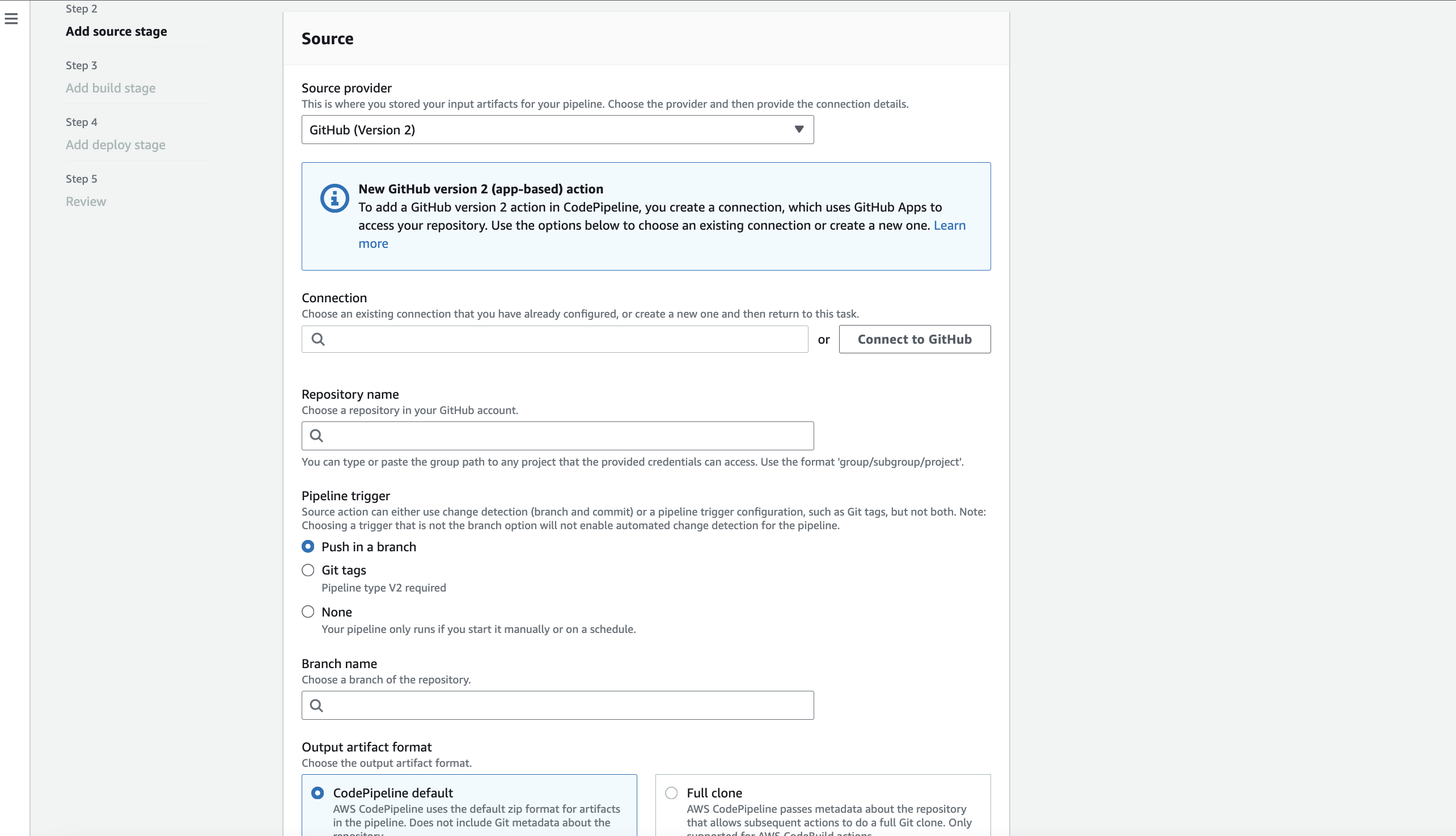Select the Git tags trigger option
This screenshot has width=1456, height=836.
[308, 570]
